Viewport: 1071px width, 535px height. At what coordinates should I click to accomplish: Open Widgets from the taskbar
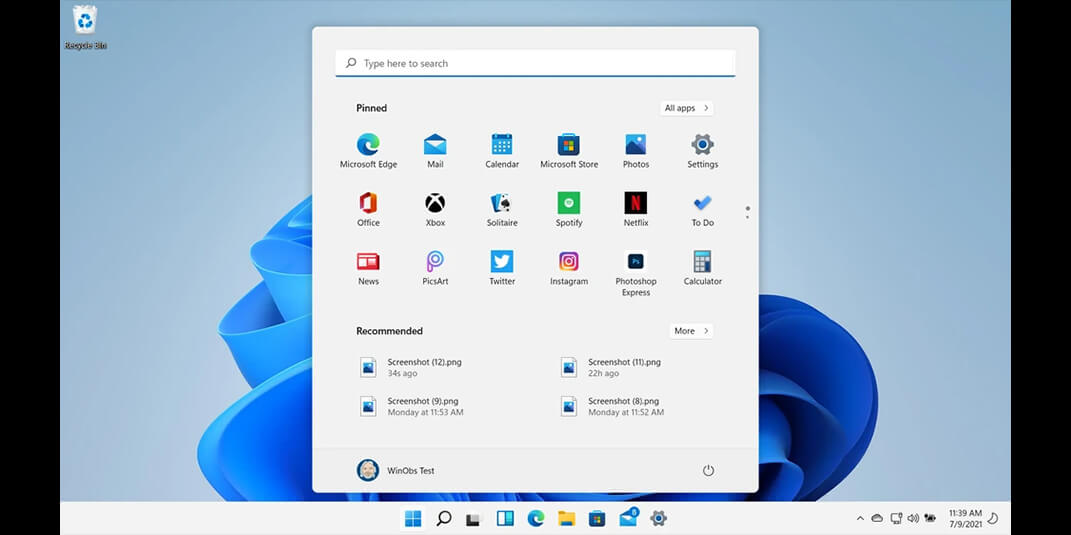click(x=505, y=519)
